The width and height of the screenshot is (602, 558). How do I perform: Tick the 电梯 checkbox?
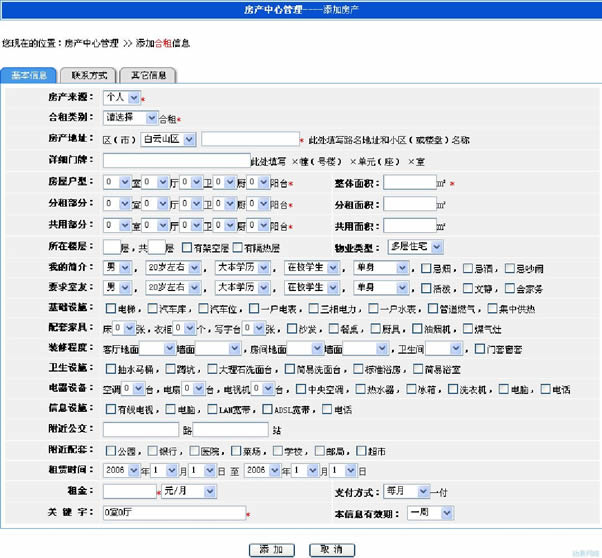pyautogui.click(x=109, y=309)
